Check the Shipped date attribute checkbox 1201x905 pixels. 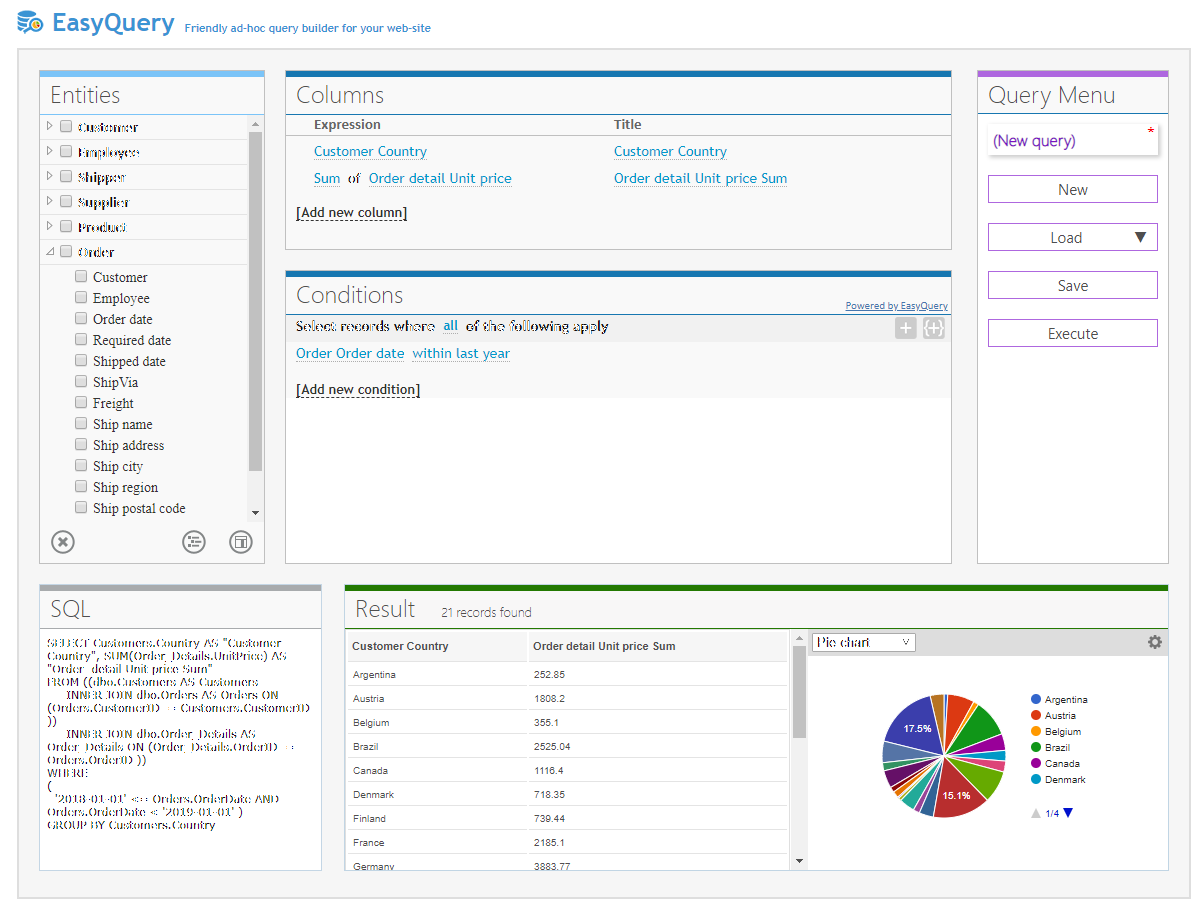click(82, 361)
